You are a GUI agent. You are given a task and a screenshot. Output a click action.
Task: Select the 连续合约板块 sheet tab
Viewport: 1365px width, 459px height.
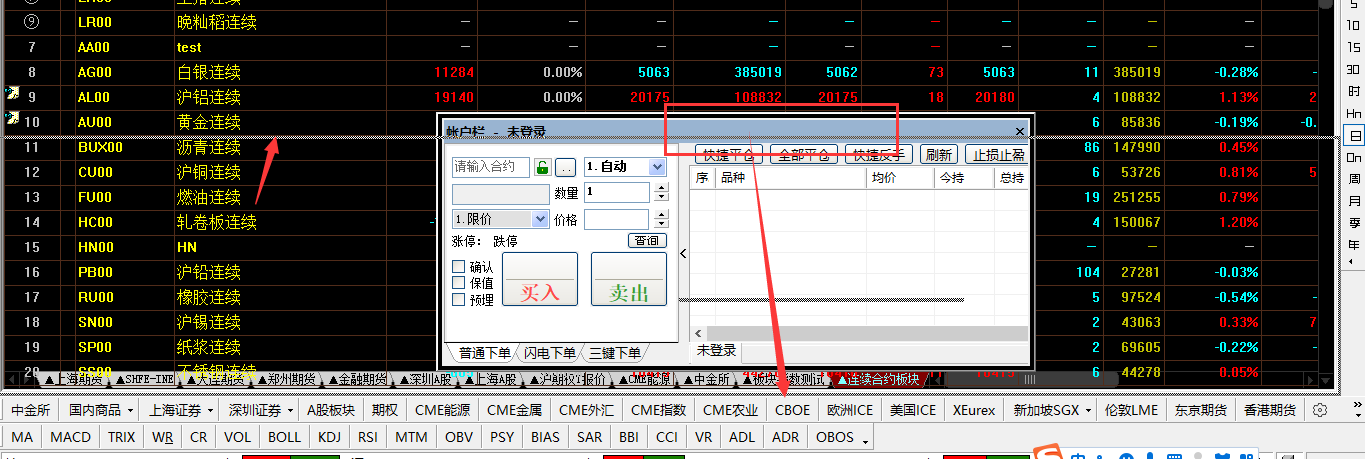click(877, 380)
